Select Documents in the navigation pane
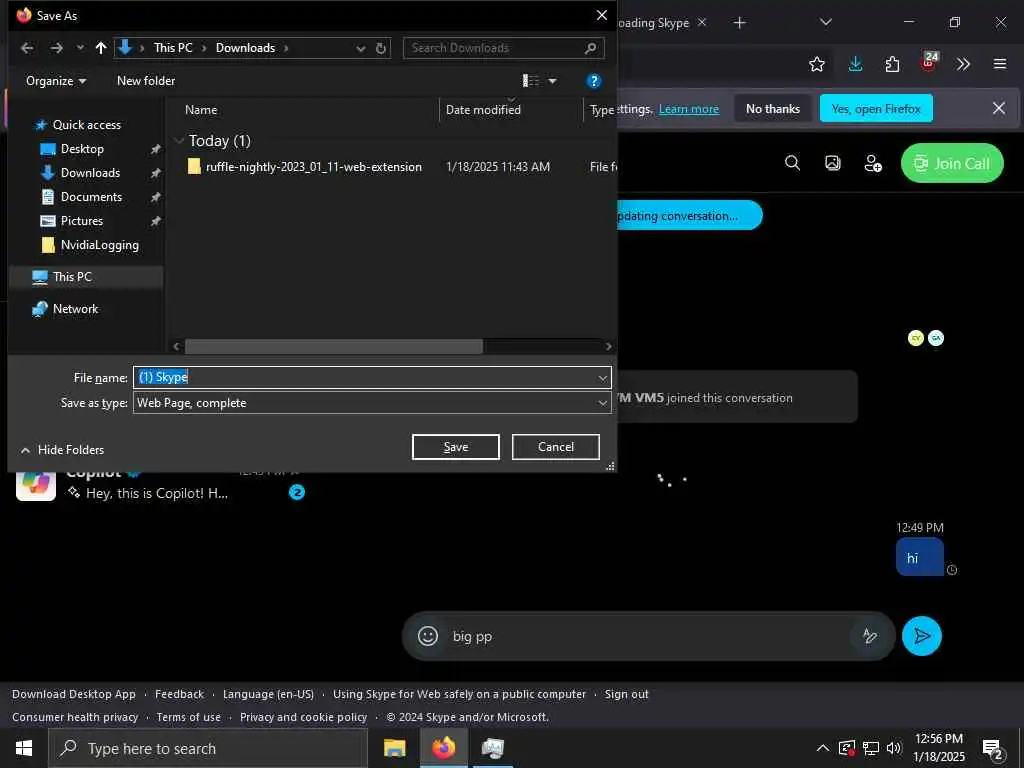The width and height of the screenshot is (1024, 768). (x=91, y=197)
